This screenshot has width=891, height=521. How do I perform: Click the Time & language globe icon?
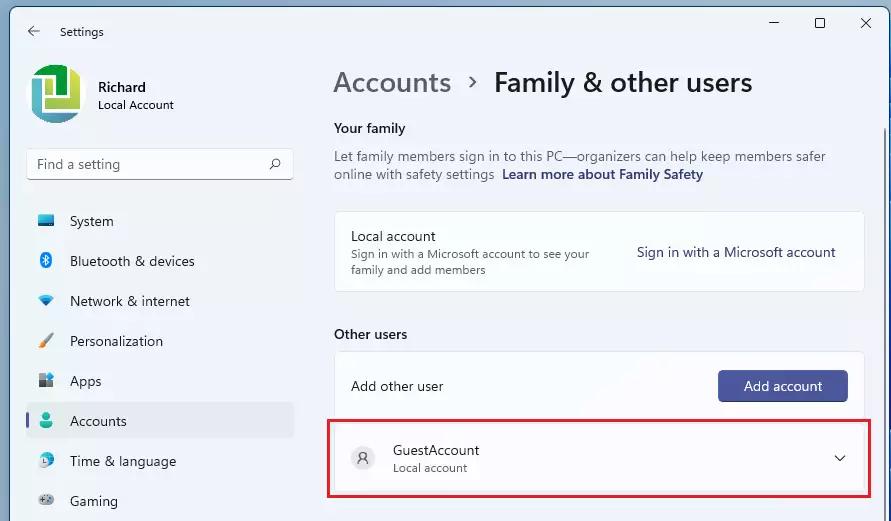coord(46,461)
